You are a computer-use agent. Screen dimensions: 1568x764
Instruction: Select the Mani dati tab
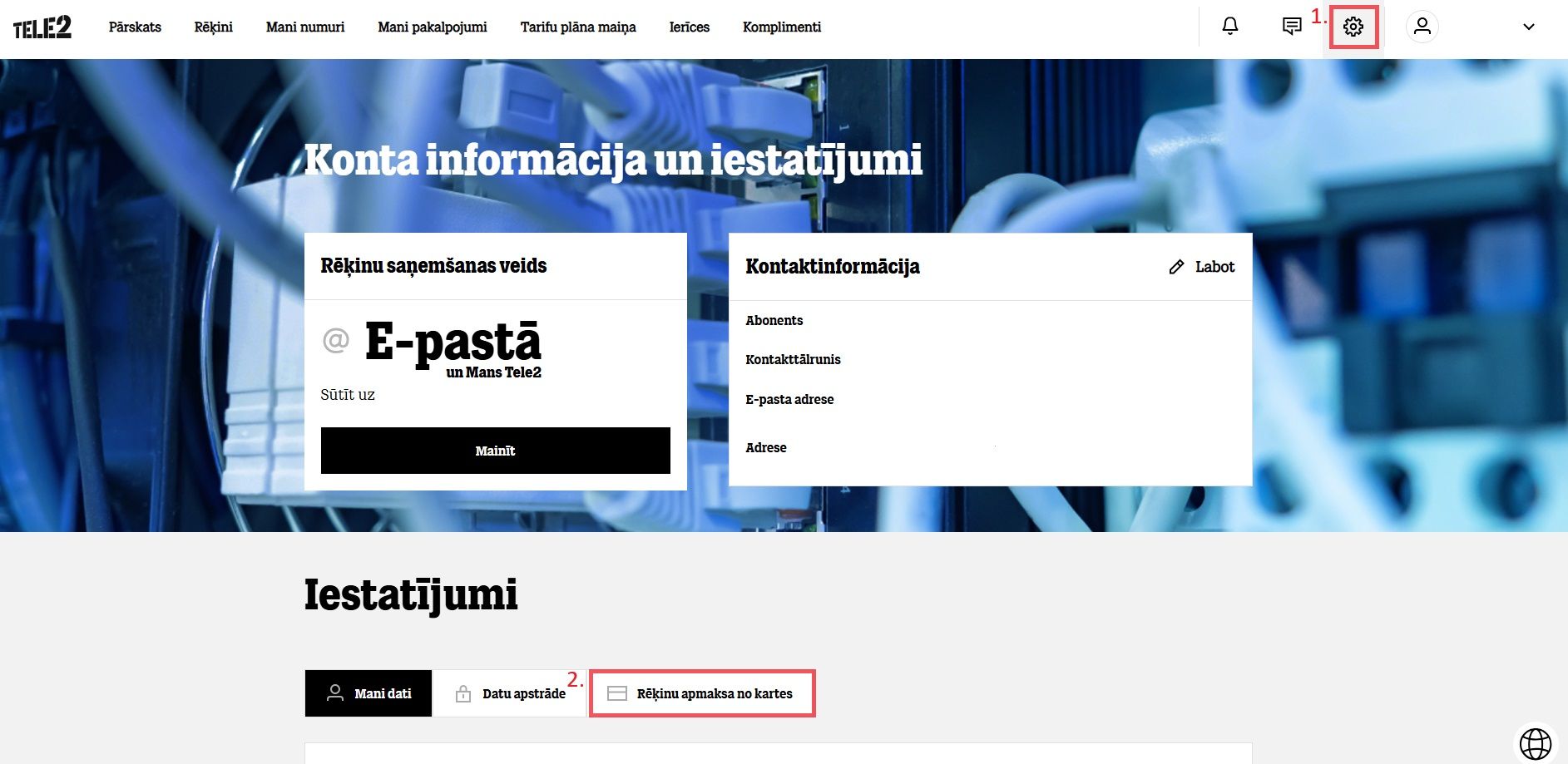pyautogui.click(x=369, y=693)
